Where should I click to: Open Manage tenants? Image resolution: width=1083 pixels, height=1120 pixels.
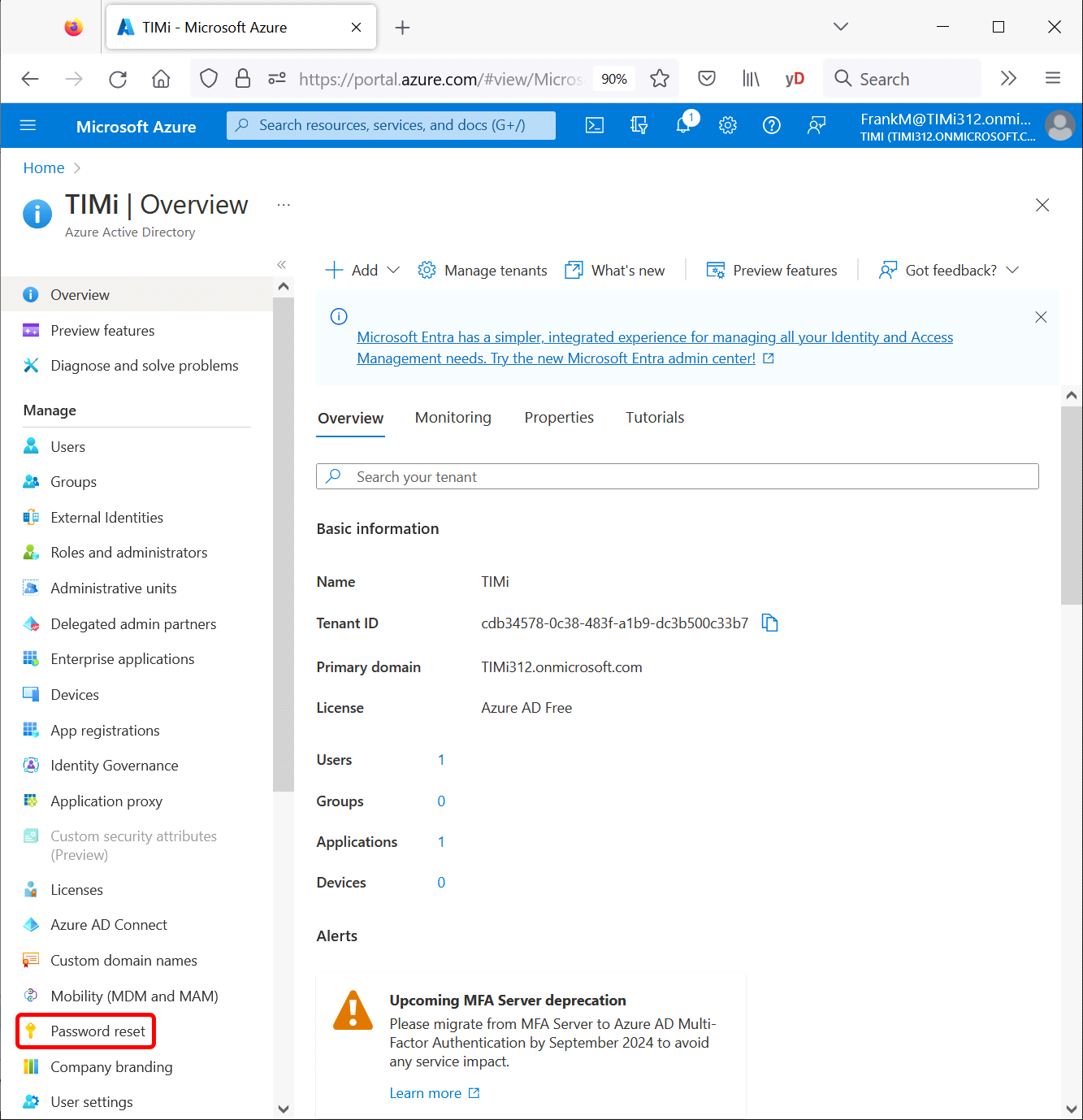483,271
